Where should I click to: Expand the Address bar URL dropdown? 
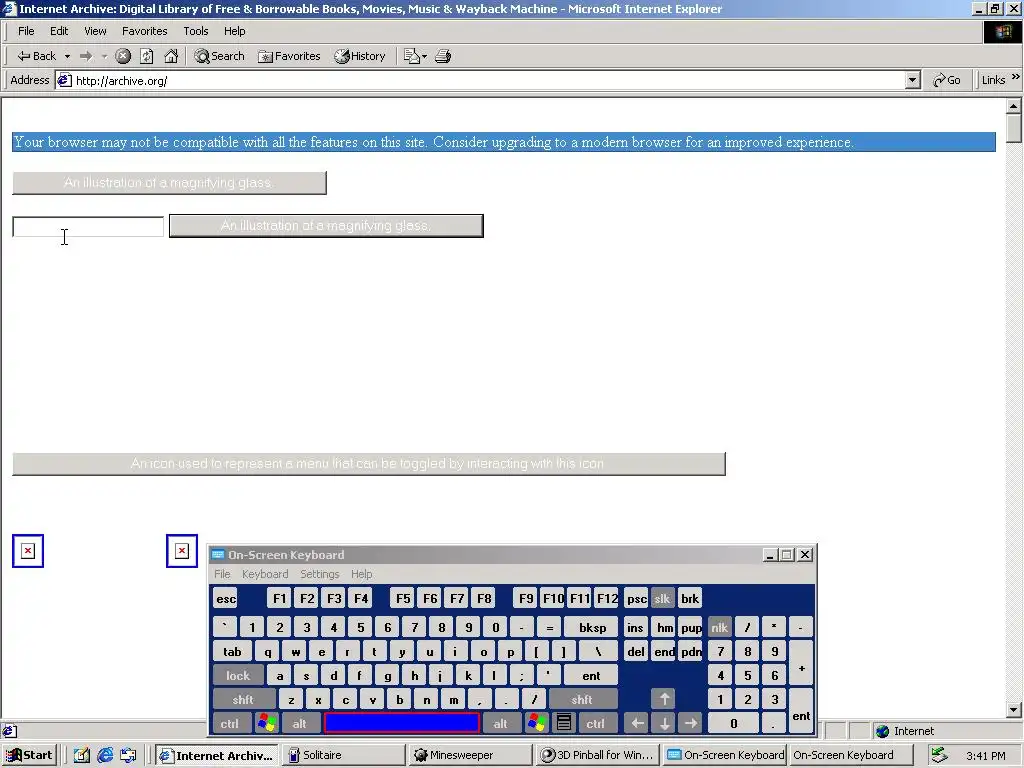click(x=913, y=80)
